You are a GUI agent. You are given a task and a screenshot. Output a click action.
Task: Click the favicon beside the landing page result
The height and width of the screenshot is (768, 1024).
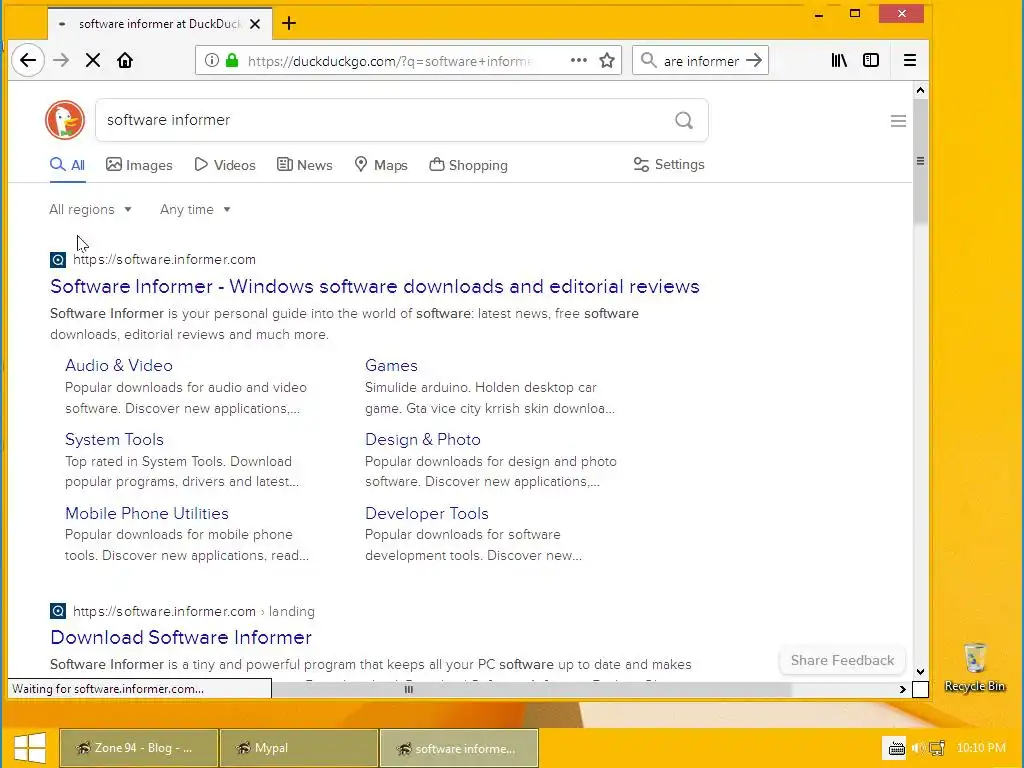coord(58,611)
